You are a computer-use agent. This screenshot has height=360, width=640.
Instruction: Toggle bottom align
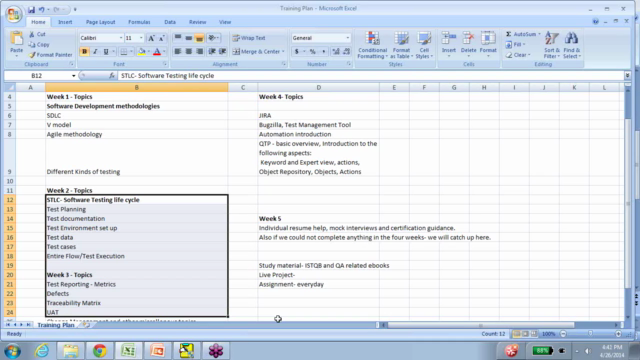pos(199,38)
